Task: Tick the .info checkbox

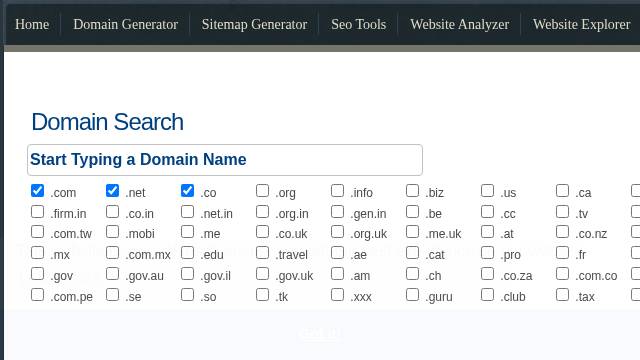Action: click(x=338, y=191)
